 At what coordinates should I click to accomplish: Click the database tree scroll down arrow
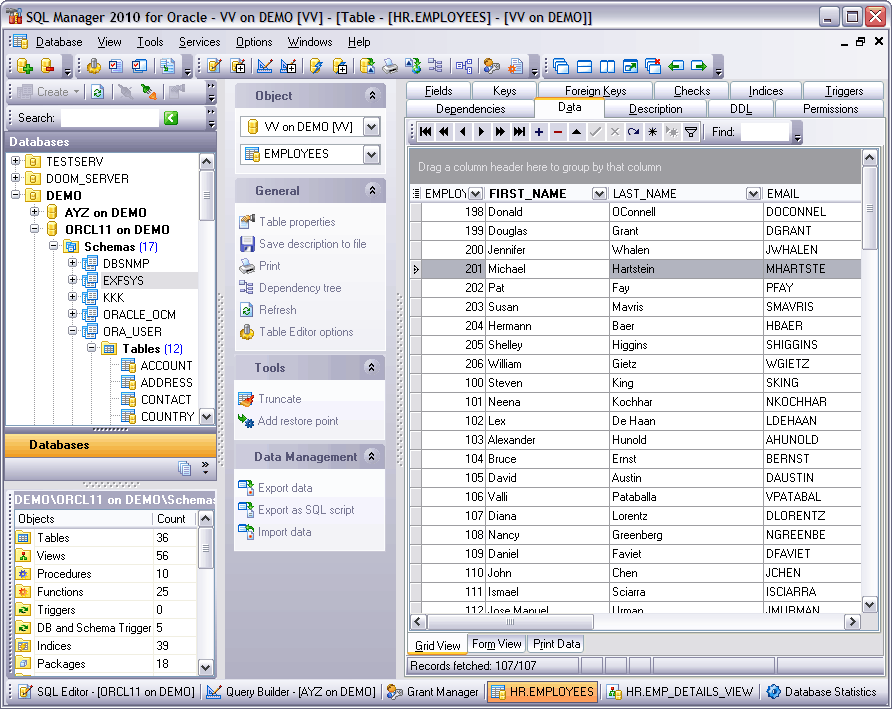coord(207,417)
